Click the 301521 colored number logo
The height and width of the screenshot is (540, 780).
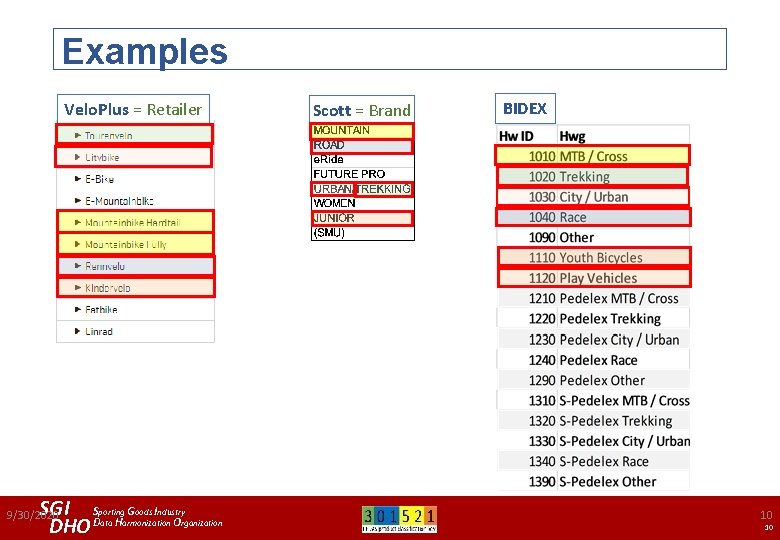[x=399, y=519]
